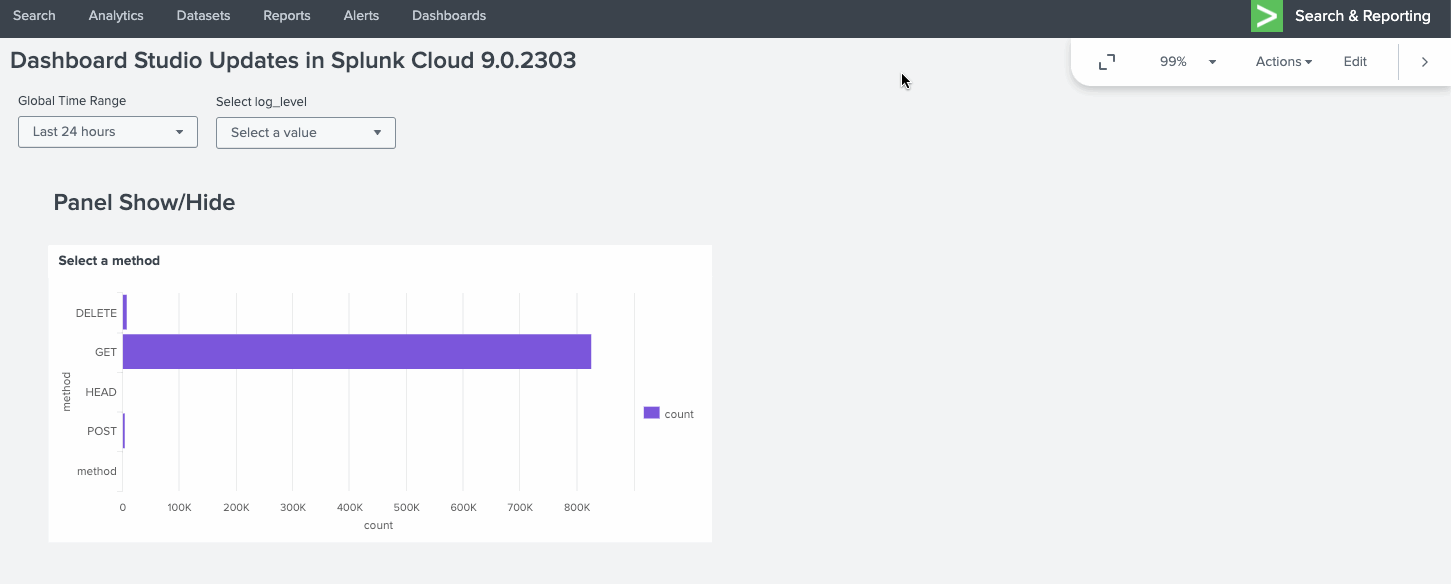
Task: Click the 99% zoom value
Action: click(x=1173, y=62)
